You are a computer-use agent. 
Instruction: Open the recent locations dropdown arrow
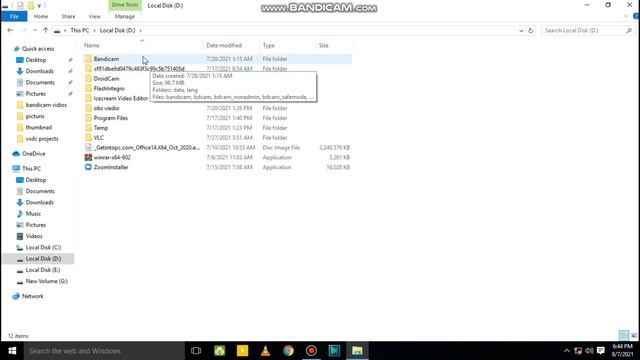pyautogui.click(x=35, y=30)
